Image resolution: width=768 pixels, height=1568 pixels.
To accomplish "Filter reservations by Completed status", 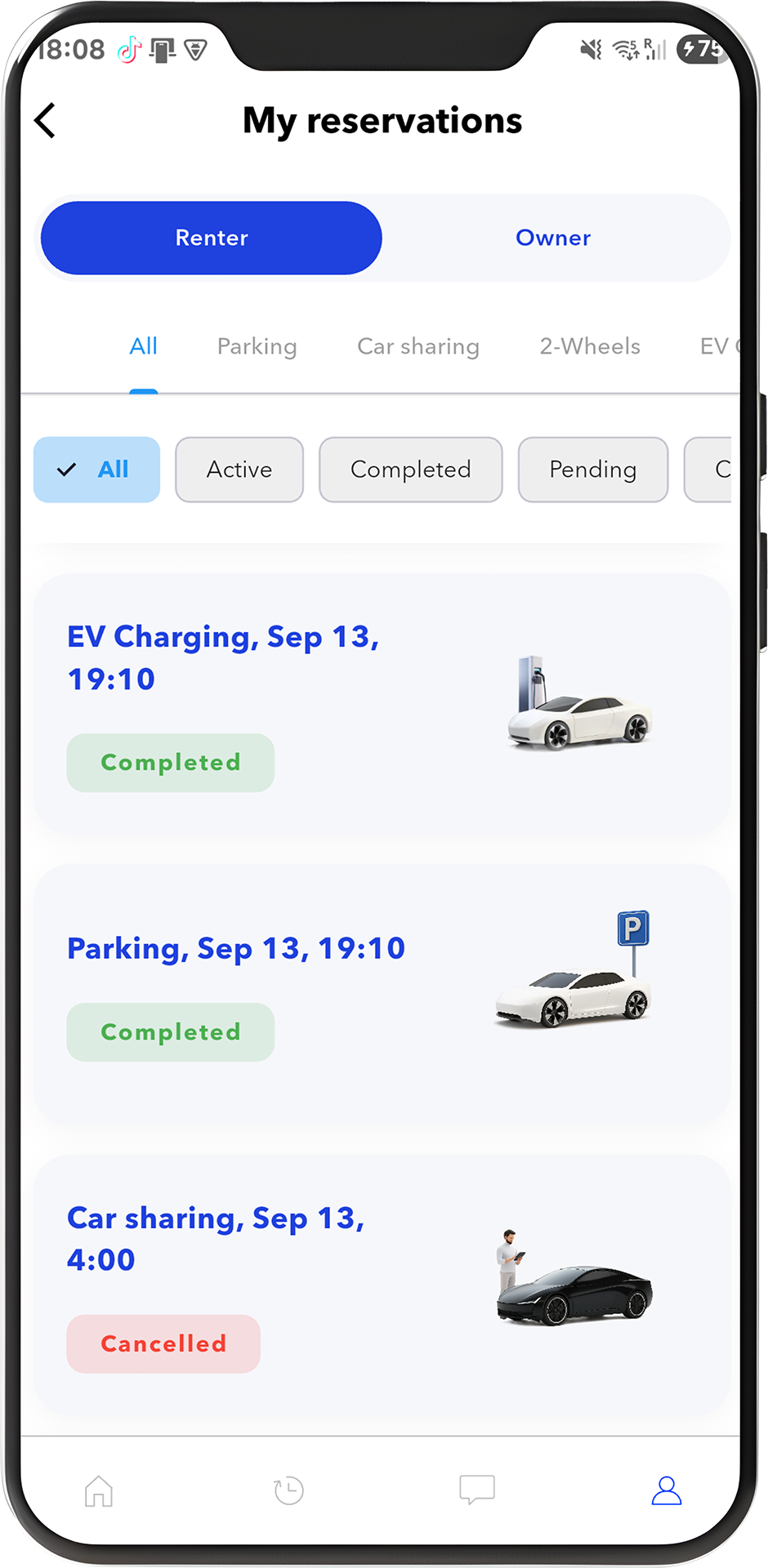I will (410, 470).
